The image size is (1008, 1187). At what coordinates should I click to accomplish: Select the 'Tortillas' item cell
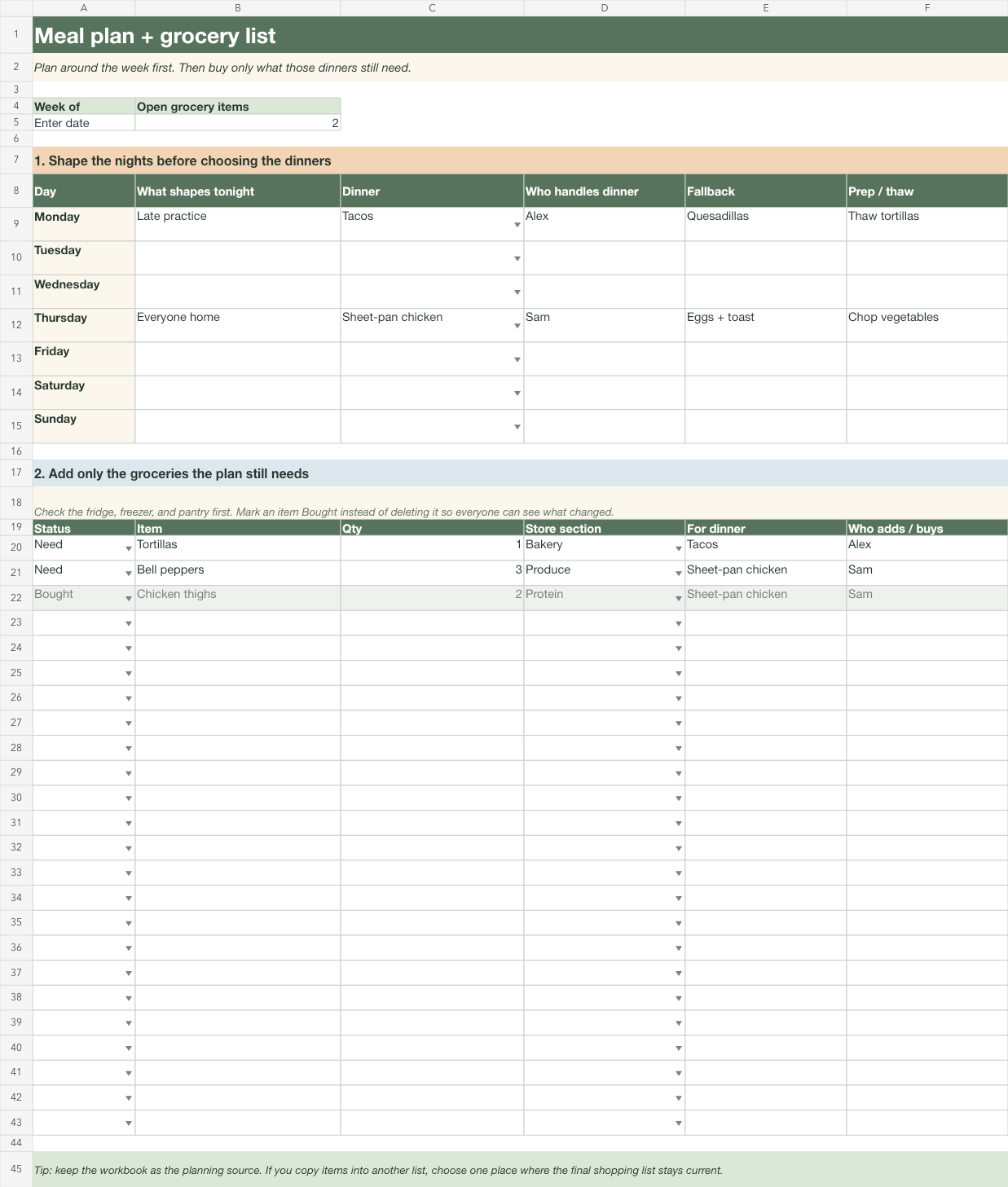click(x=238, y=547)
